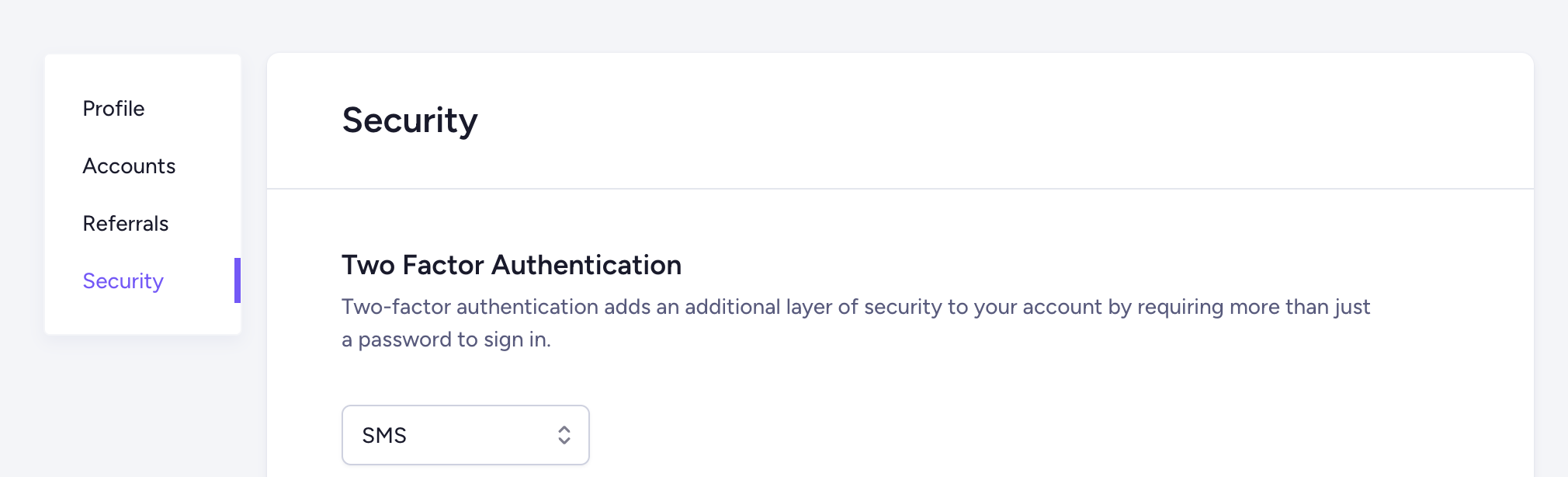Click the large Security page heading
The image size is (1568, 477).
(409, 120)
